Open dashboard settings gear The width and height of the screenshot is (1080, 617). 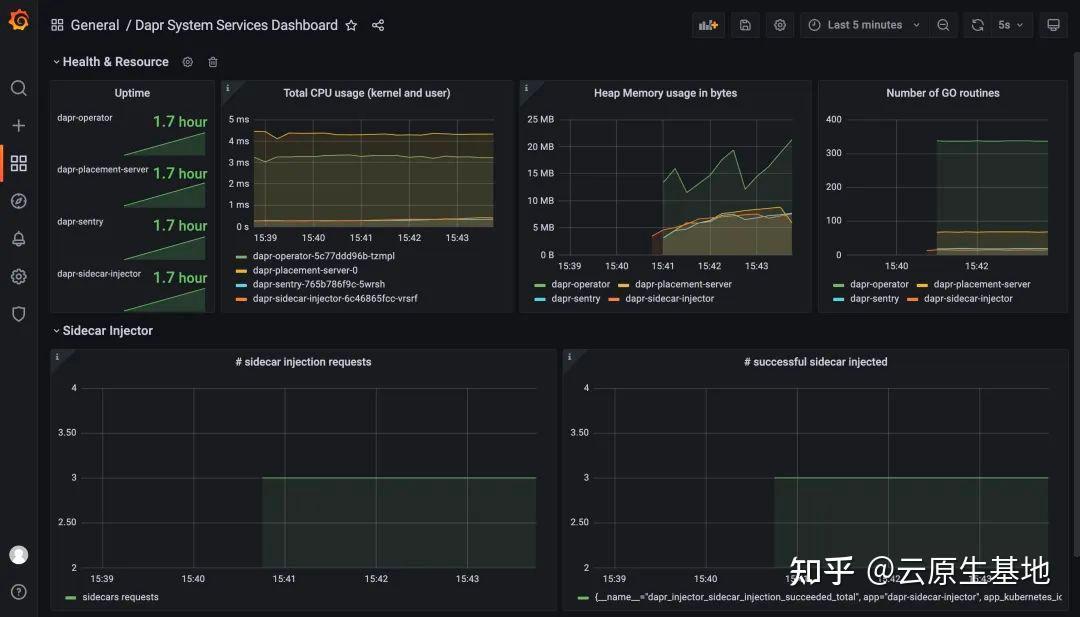click(x=780, y=24)
